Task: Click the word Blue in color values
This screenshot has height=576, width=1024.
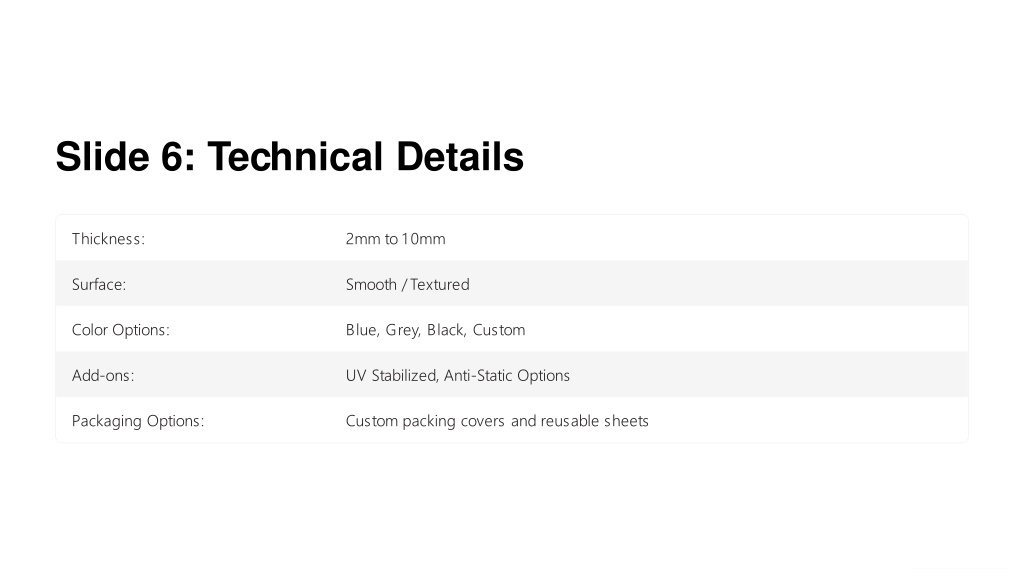Action: [361, 330]
